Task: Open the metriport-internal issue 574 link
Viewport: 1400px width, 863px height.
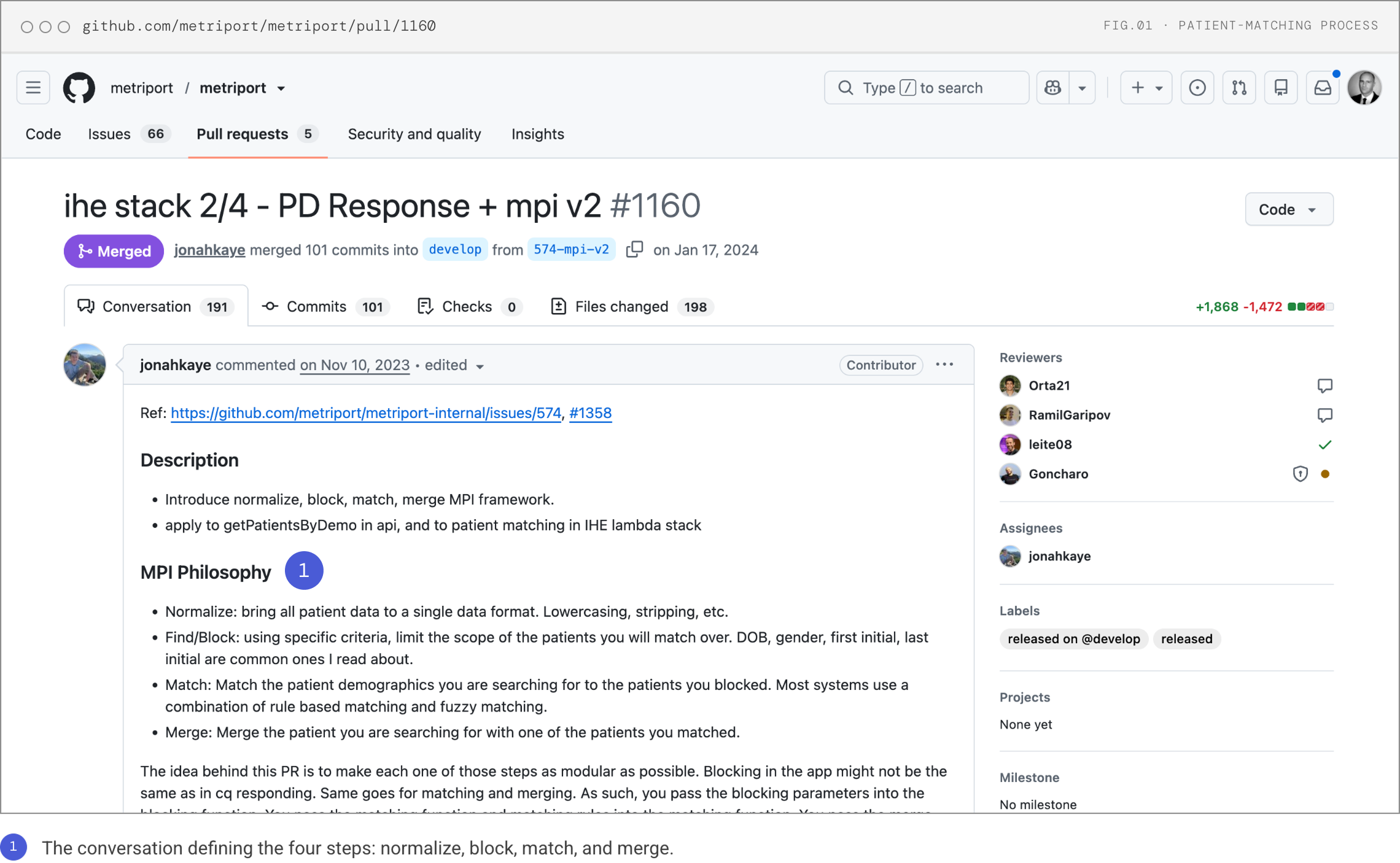Action: pyautogui.click(x=366, y=413)
